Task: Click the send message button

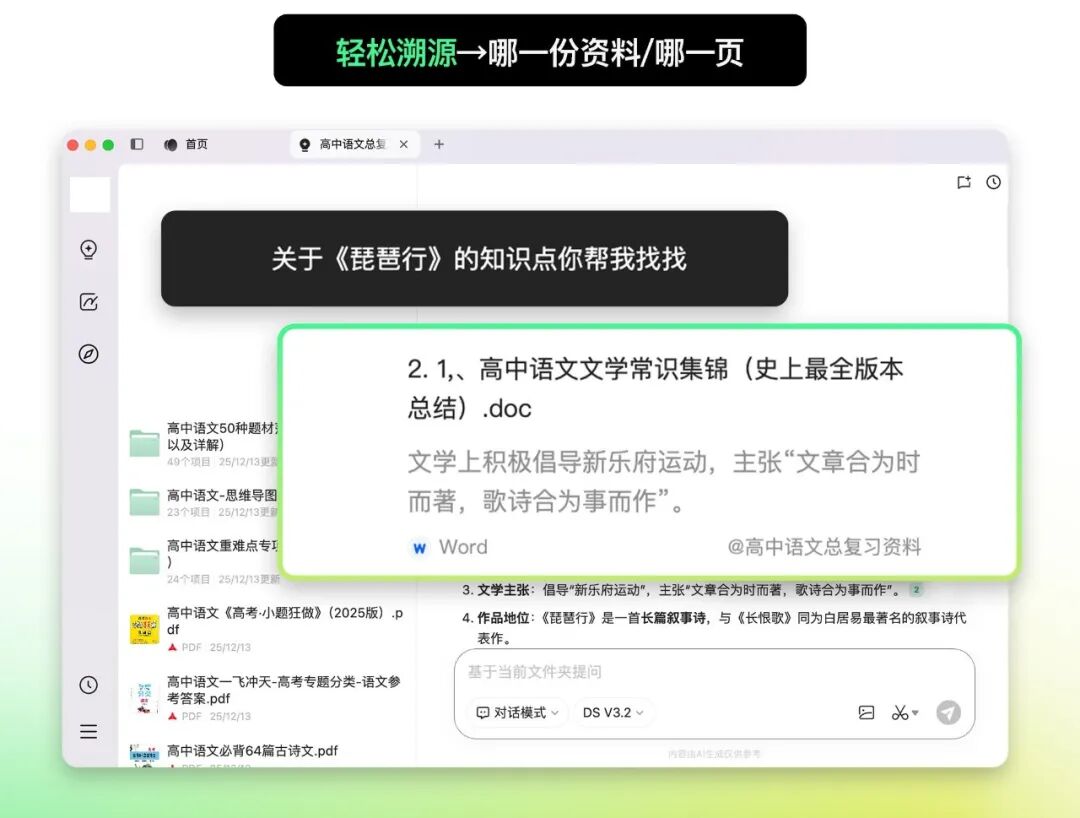Action: pos(948,713)
